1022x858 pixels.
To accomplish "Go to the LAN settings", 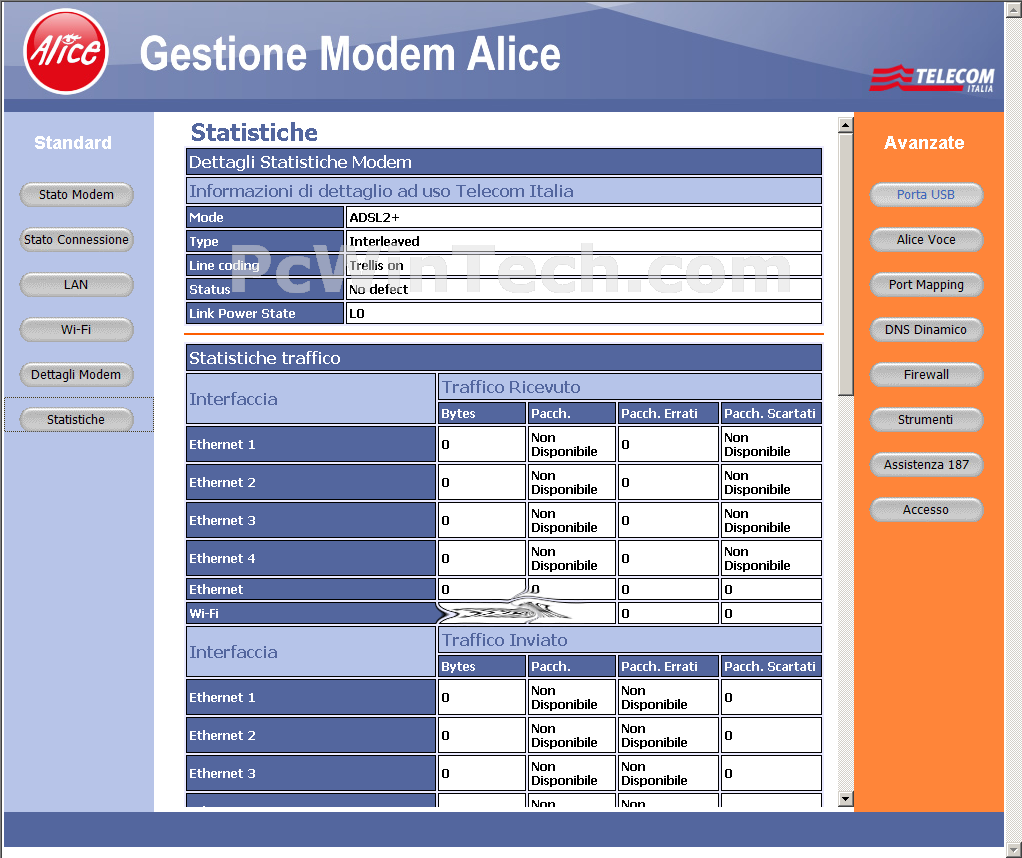I will (x=76, y=284).
